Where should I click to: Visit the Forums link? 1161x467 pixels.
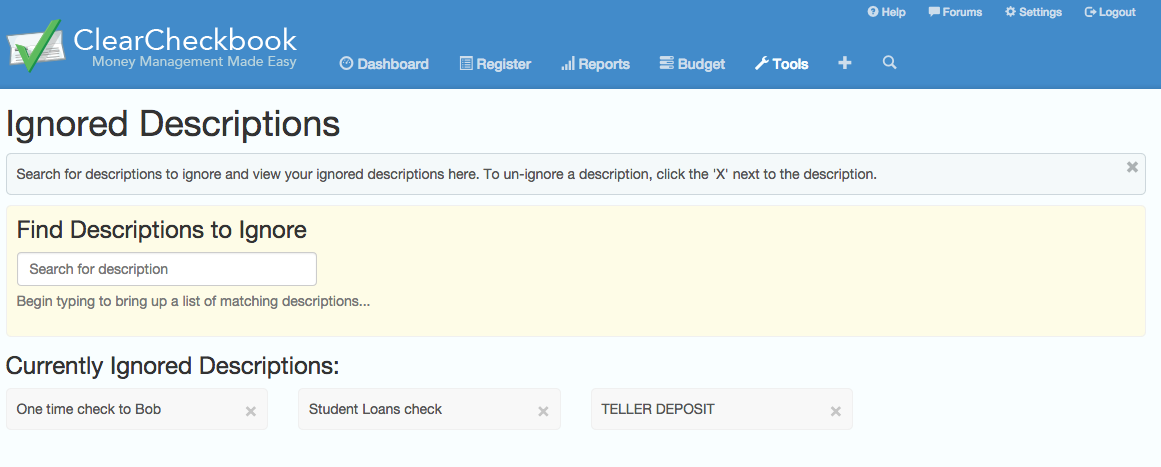click(955, 12)
